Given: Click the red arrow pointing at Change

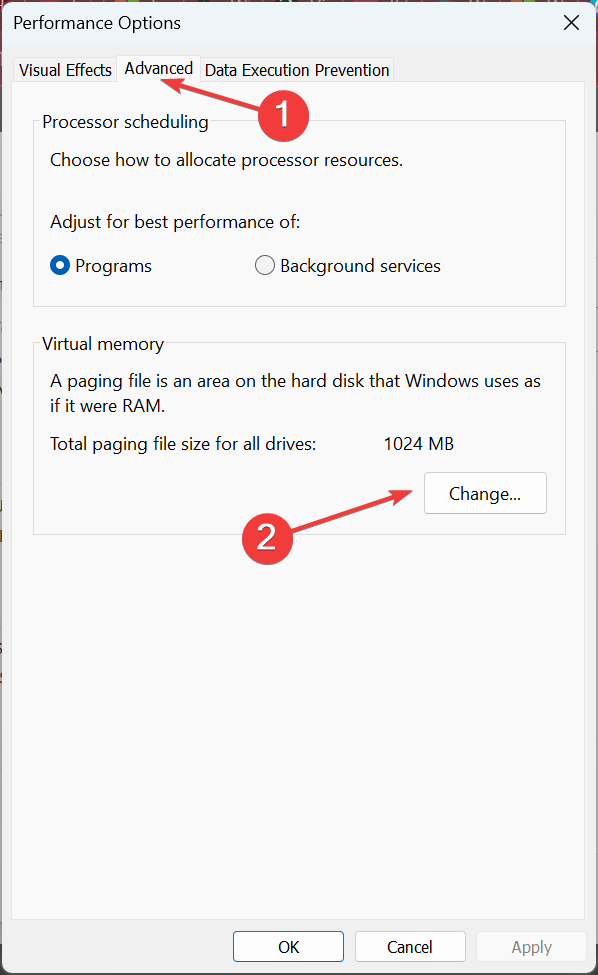Looking at the screenshot, I should pos(352,511).
